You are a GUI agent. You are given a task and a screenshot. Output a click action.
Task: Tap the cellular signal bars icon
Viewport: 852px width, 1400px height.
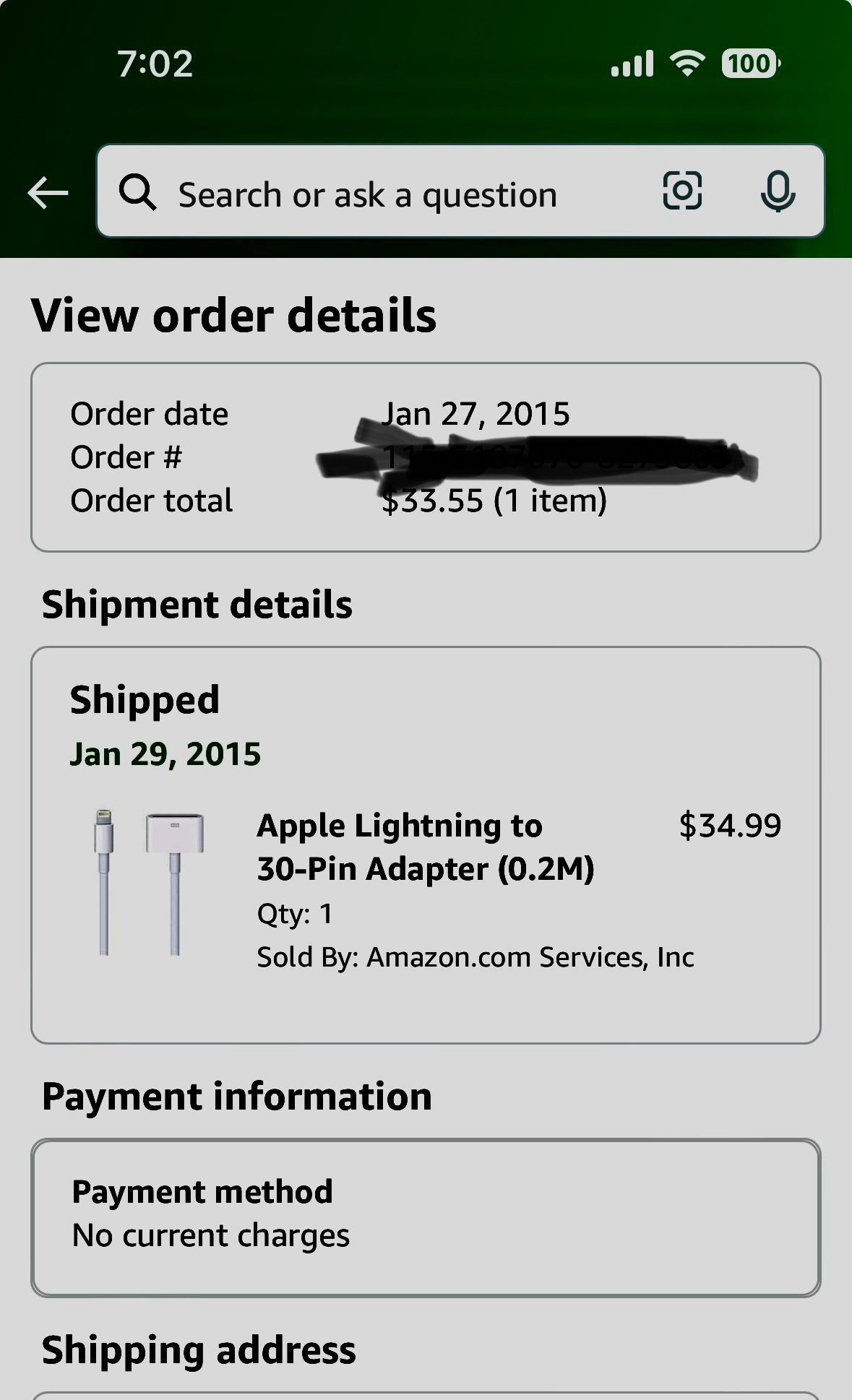632,64
